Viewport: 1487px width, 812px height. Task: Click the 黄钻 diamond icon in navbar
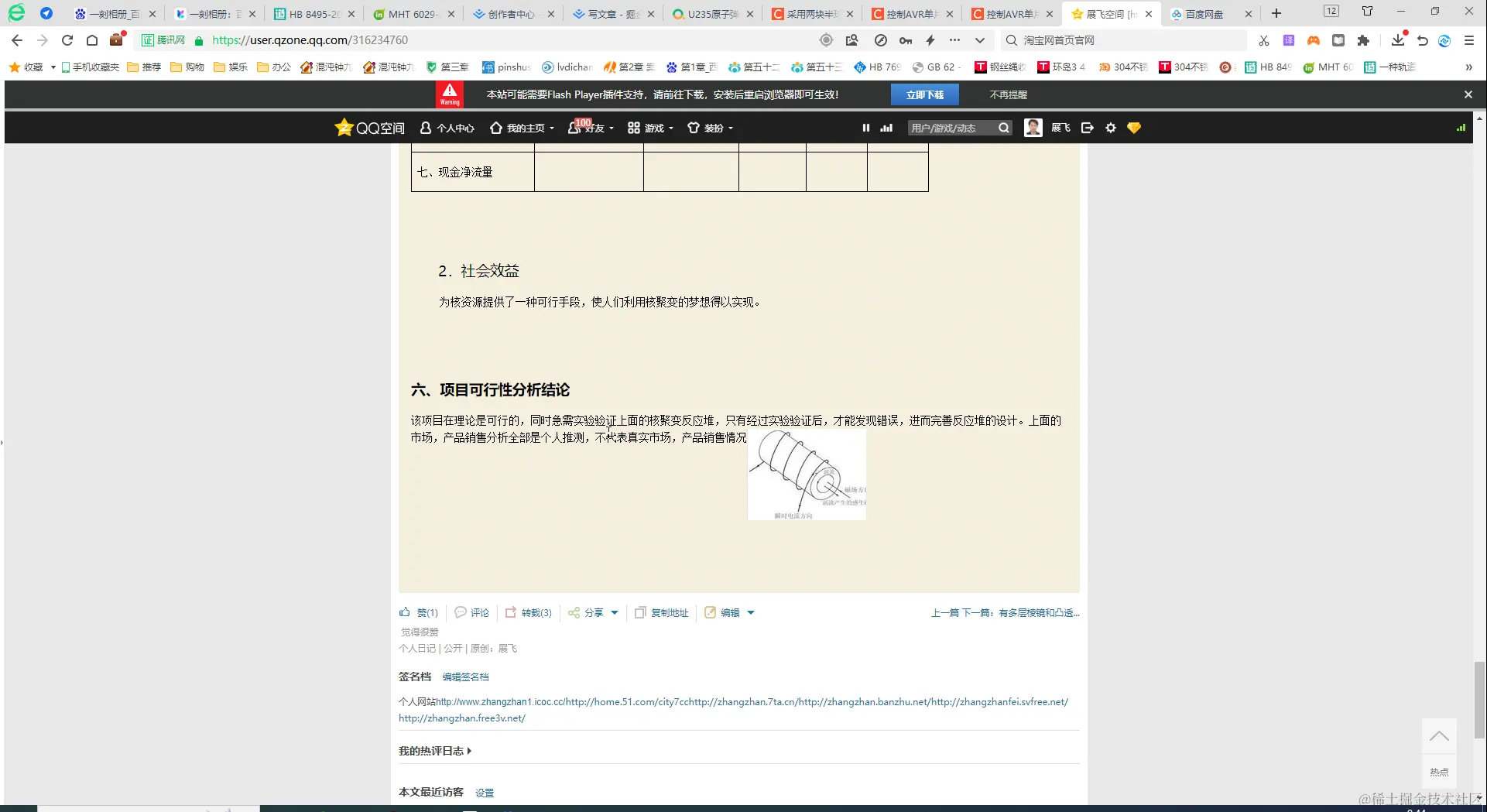tap(1133, 128)
